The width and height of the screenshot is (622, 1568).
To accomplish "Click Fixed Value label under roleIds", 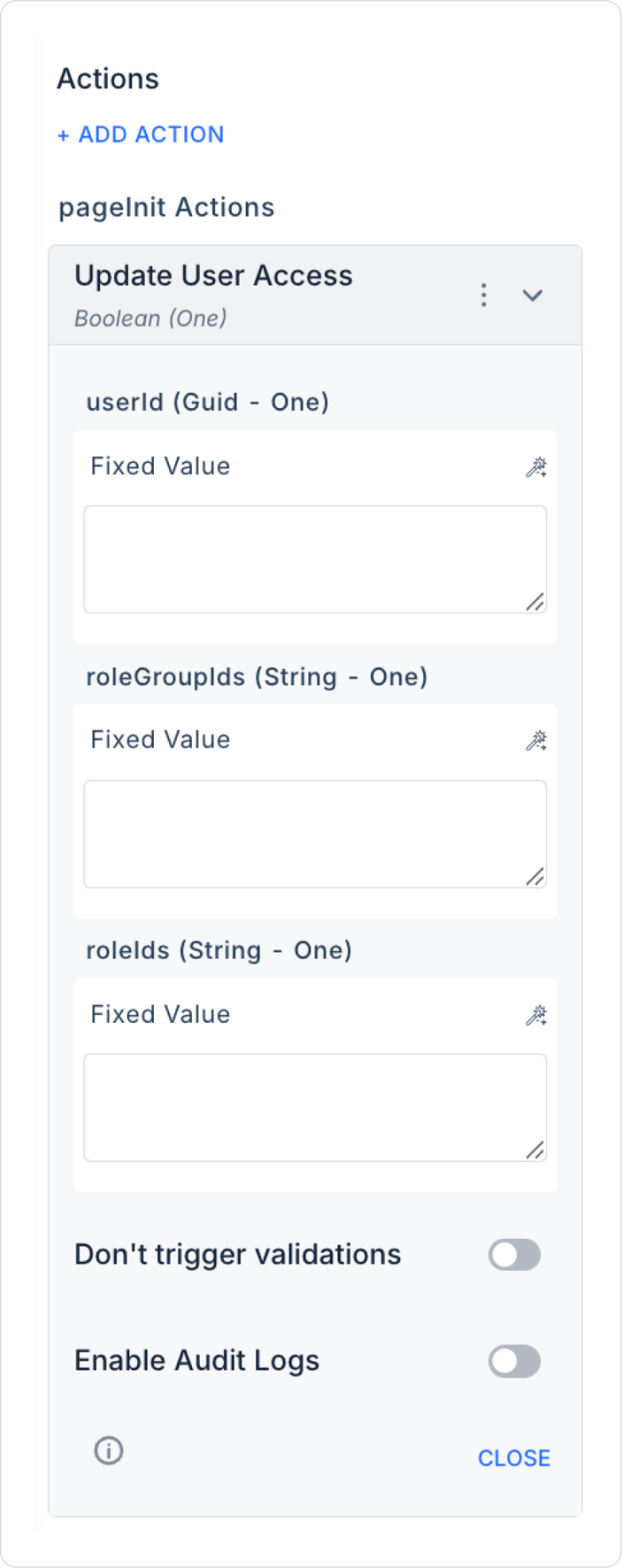I will [161, 1014].
